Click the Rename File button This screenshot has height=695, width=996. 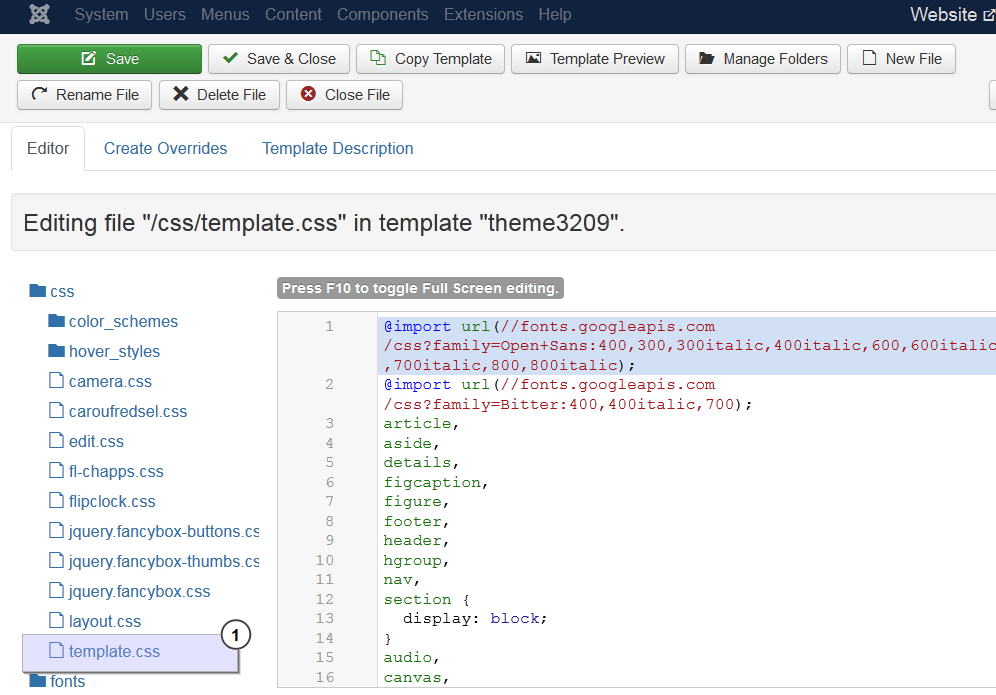pyautogui.click(x=84, y=95)
